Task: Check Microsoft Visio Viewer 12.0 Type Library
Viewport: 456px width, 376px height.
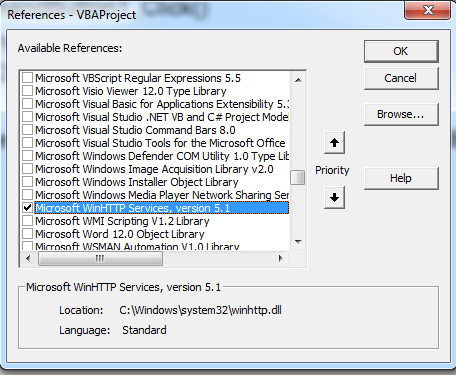Action: click(27, 91)
